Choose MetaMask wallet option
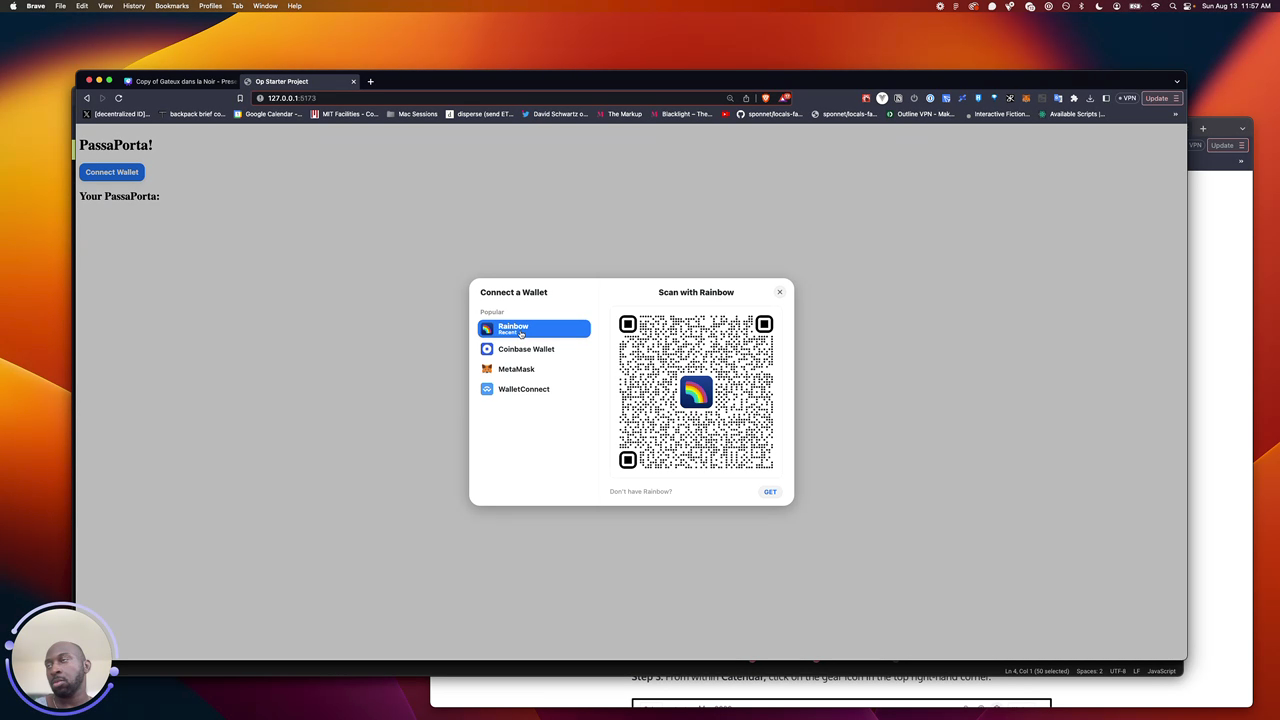Image resolution: width=1280 pixels, height=720 pixels. 534,369
